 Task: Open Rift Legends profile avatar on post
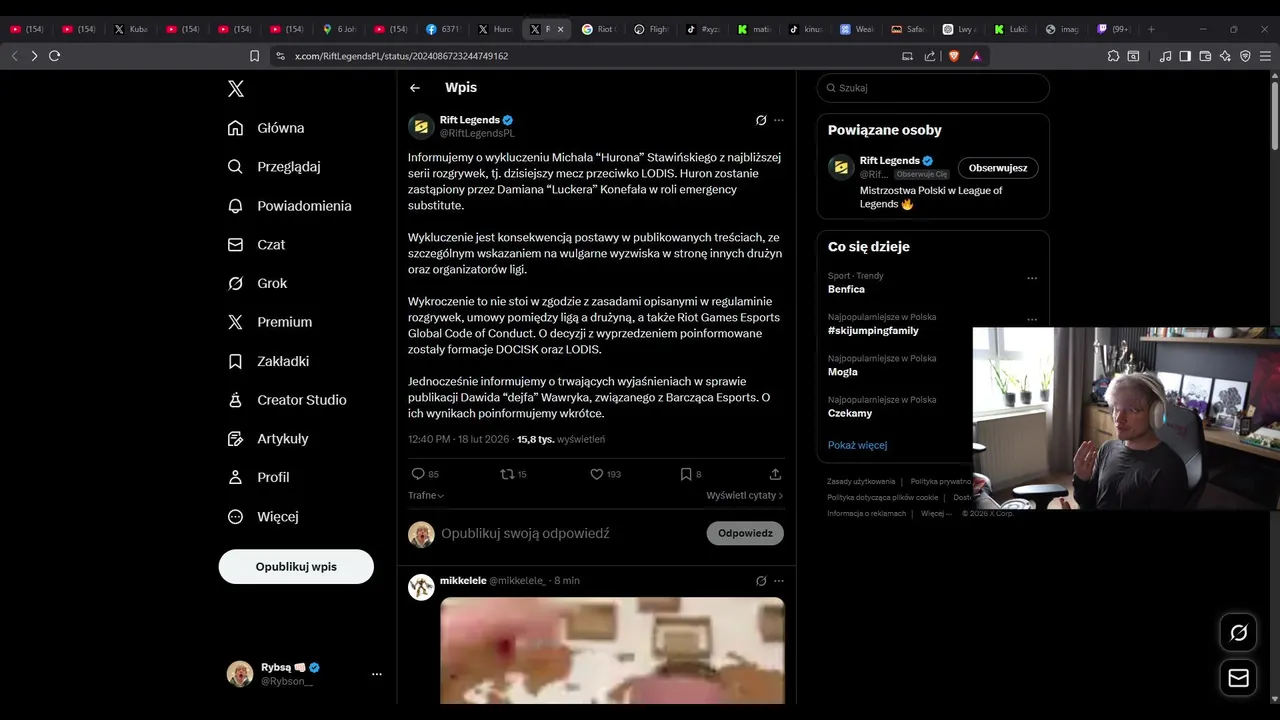(x=421, y=126)
